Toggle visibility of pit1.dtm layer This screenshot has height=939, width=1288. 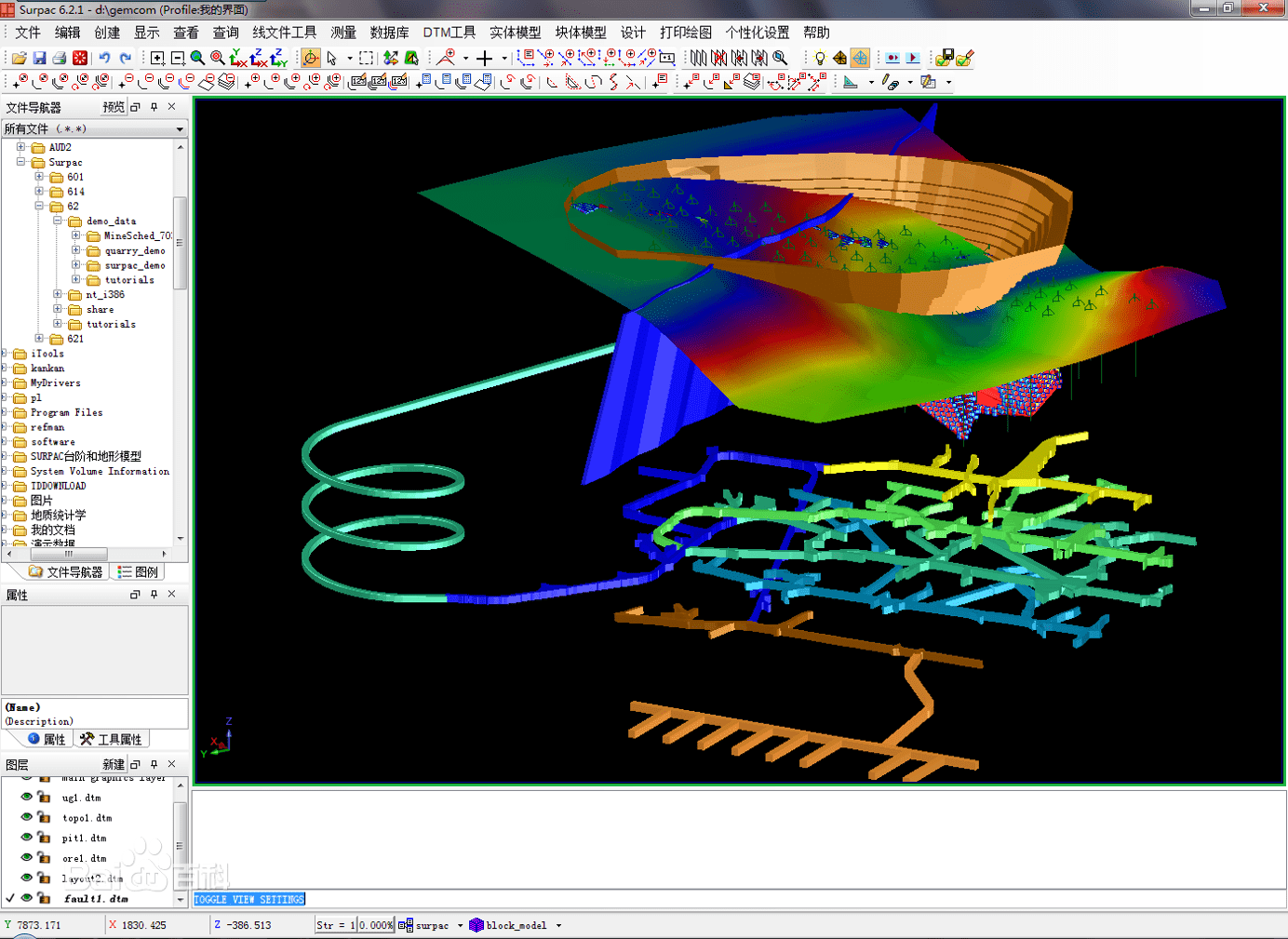[x=27, y=838]
